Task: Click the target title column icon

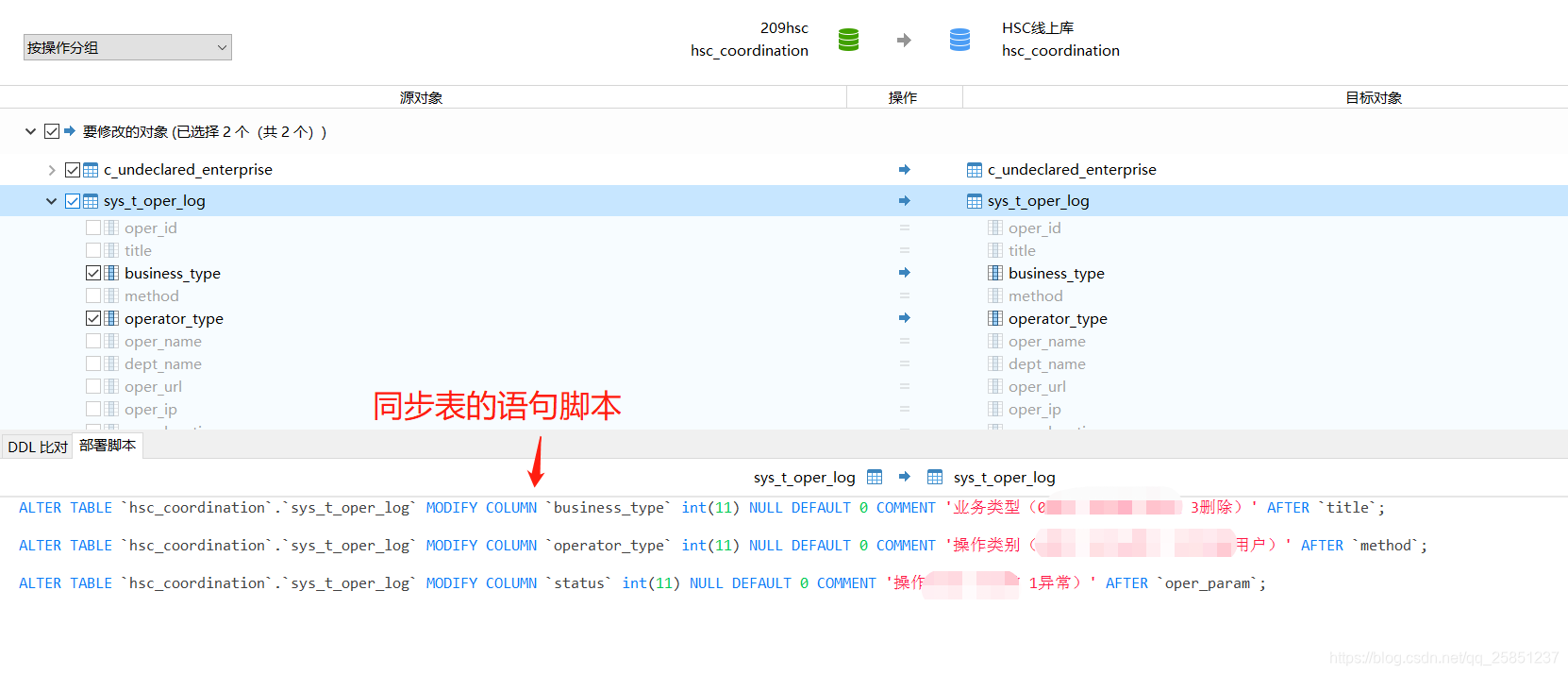Action: click(995, 250)
